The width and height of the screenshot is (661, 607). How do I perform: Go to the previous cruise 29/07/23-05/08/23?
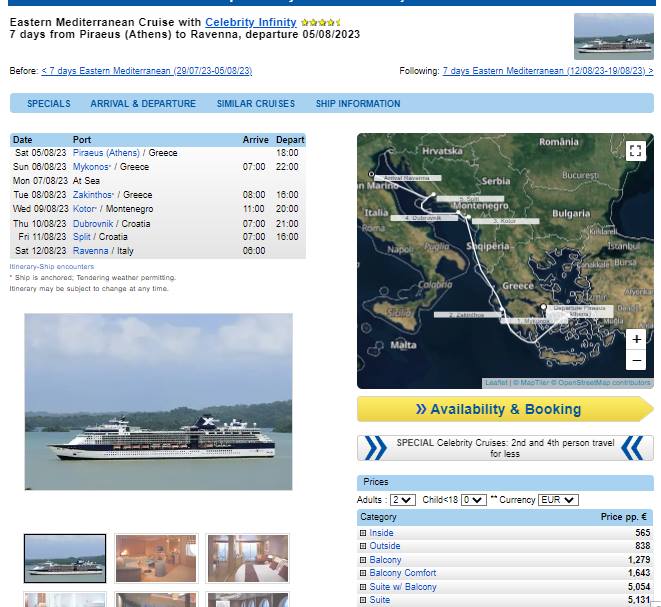click(147, 71)
